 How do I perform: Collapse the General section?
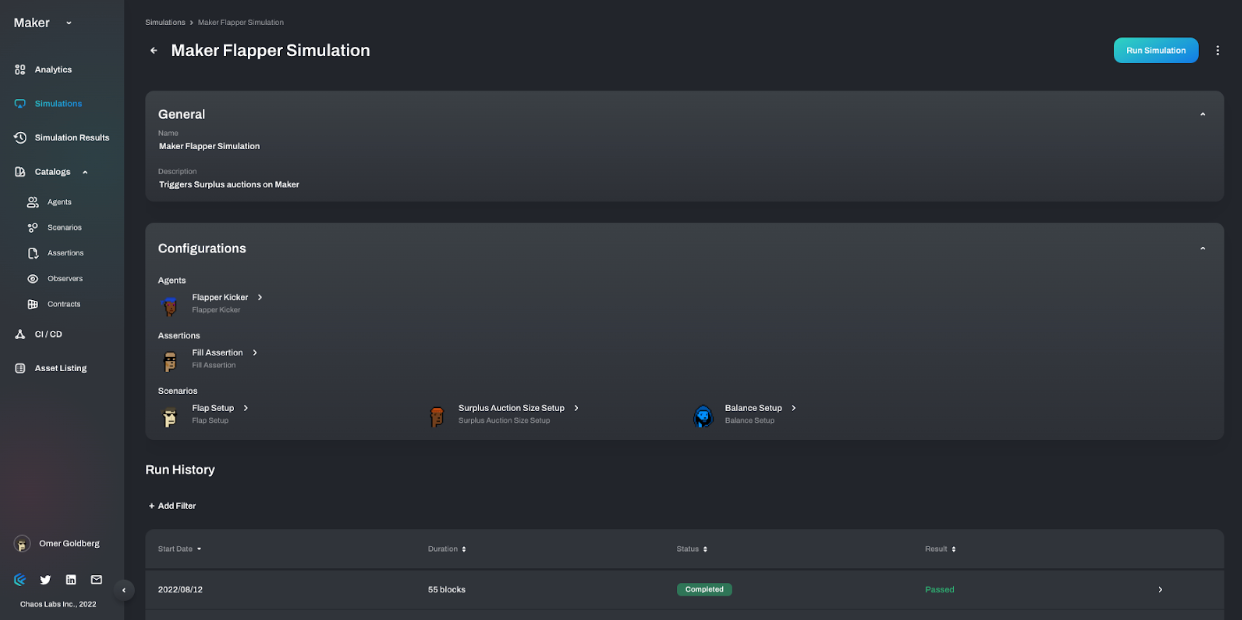tap(1202, 114)
